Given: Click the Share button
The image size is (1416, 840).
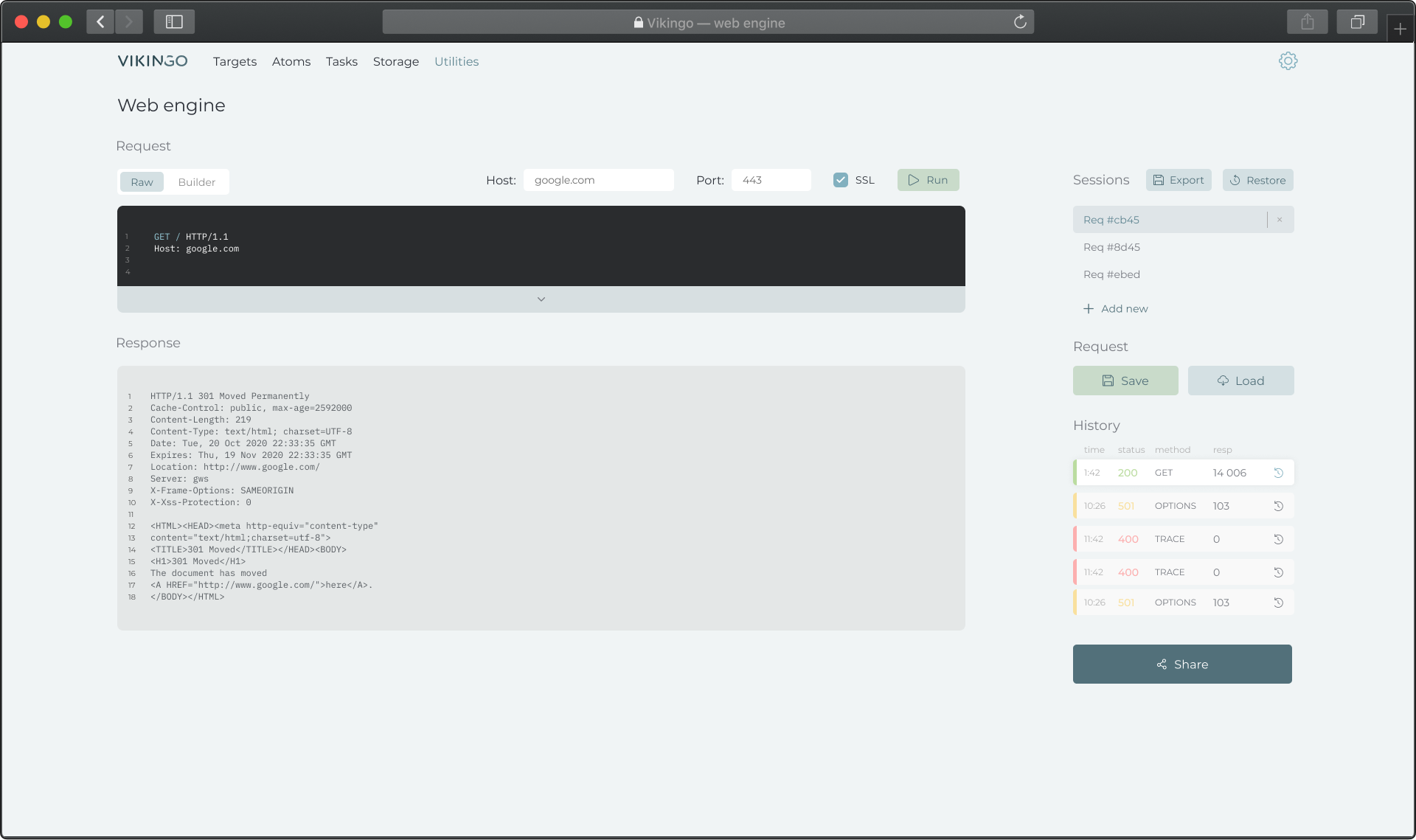Looking at the screenshot, I should point(1181,664).
